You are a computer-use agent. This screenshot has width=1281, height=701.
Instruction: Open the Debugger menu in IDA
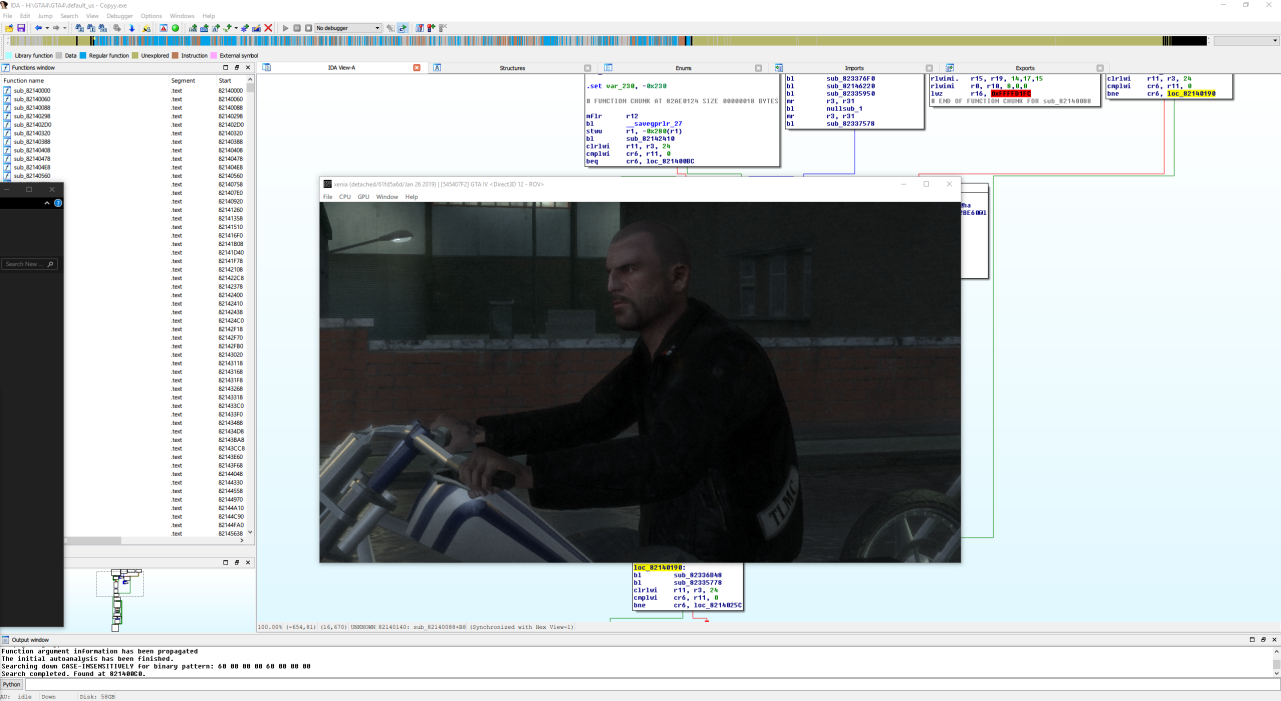pyautogui.click(x=119, y=16)
